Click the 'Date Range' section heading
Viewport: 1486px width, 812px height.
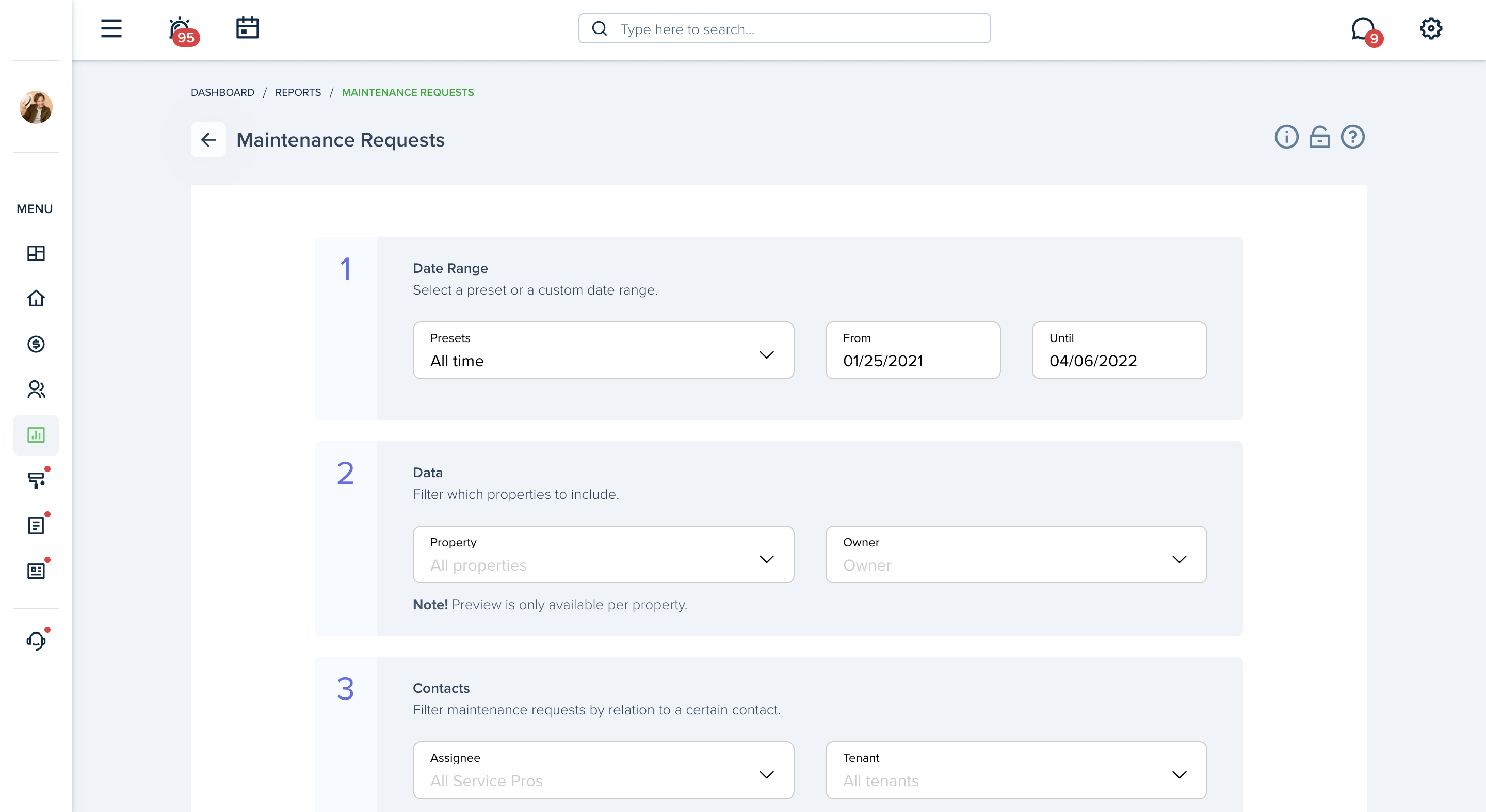pyautogui.click(x=450, y=268)
